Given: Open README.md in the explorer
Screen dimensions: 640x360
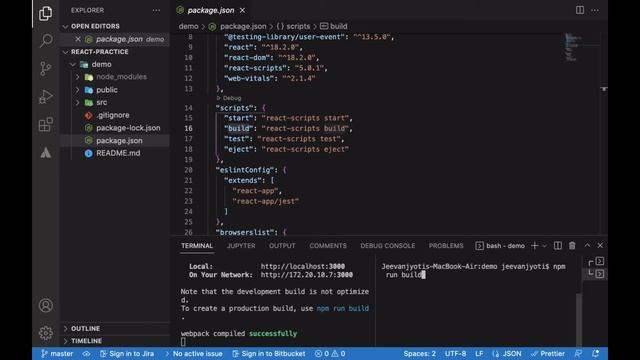Looking at the screenshot, I should pos(118,153).
